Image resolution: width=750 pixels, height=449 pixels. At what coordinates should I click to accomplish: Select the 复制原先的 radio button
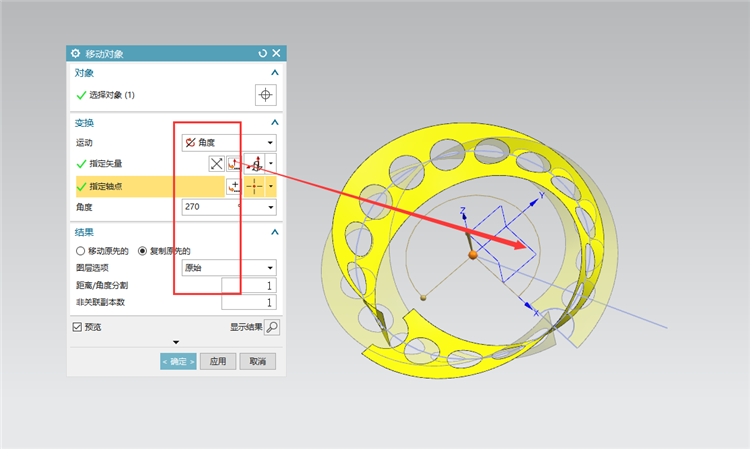coord(142,251)
